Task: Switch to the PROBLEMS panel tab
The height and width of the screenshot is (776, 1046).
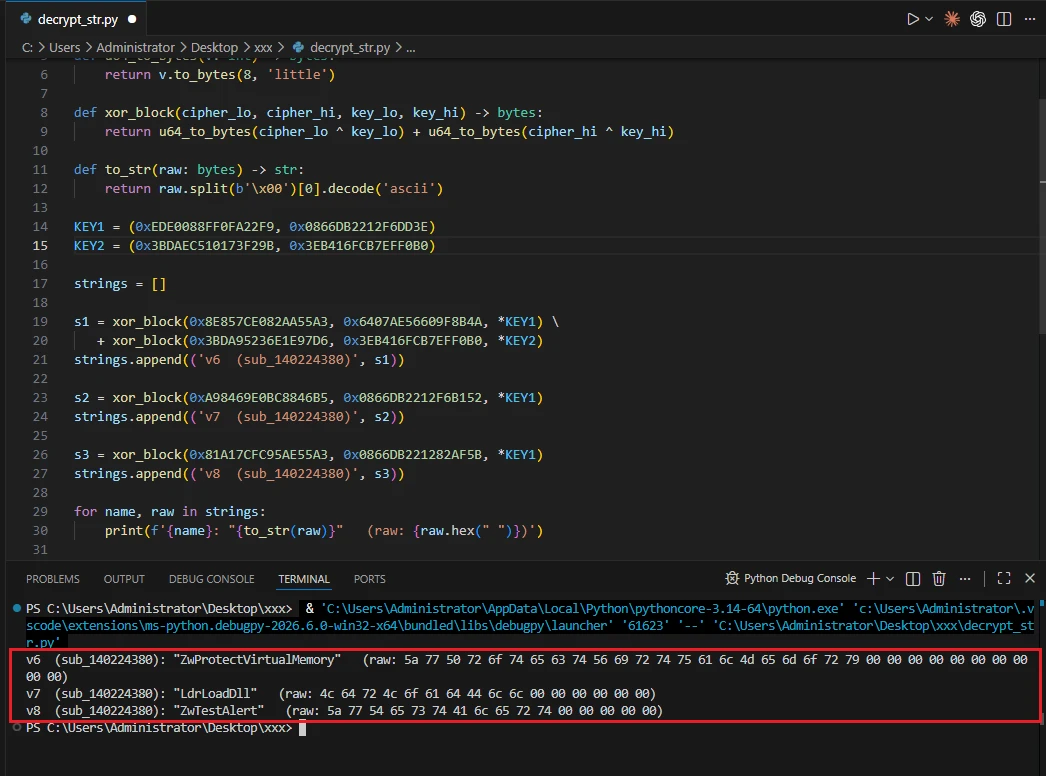Action: click(x=53, y=579)
